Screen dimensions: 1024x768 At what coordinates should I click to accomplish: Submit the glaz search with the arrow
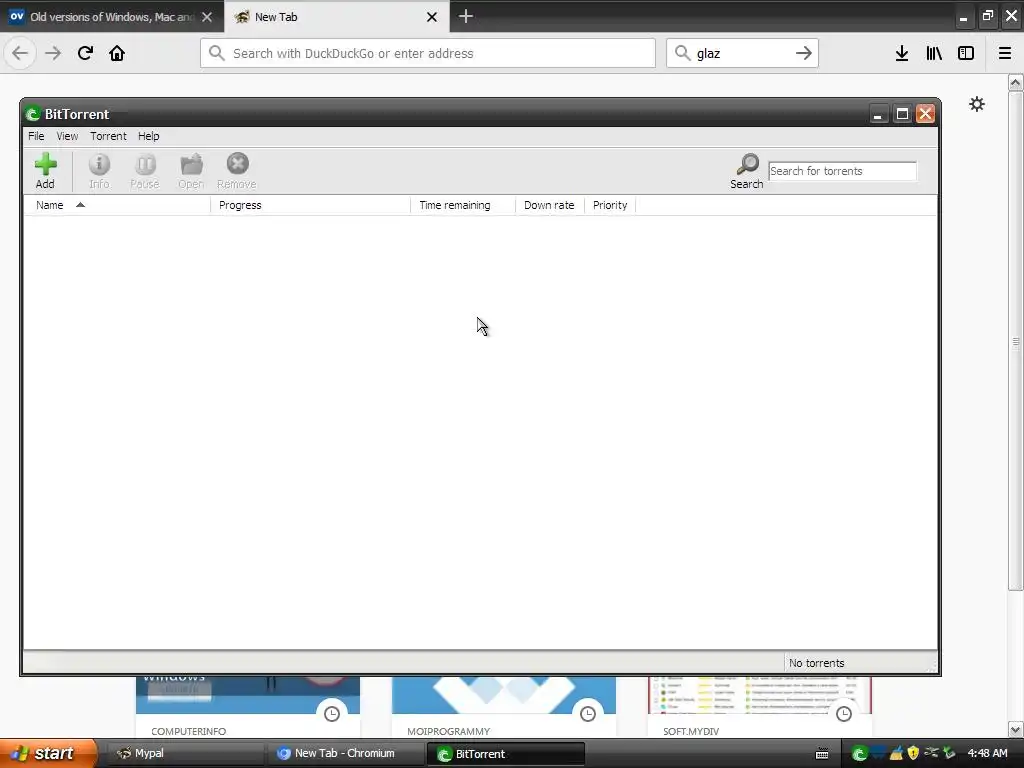(804, 54)
